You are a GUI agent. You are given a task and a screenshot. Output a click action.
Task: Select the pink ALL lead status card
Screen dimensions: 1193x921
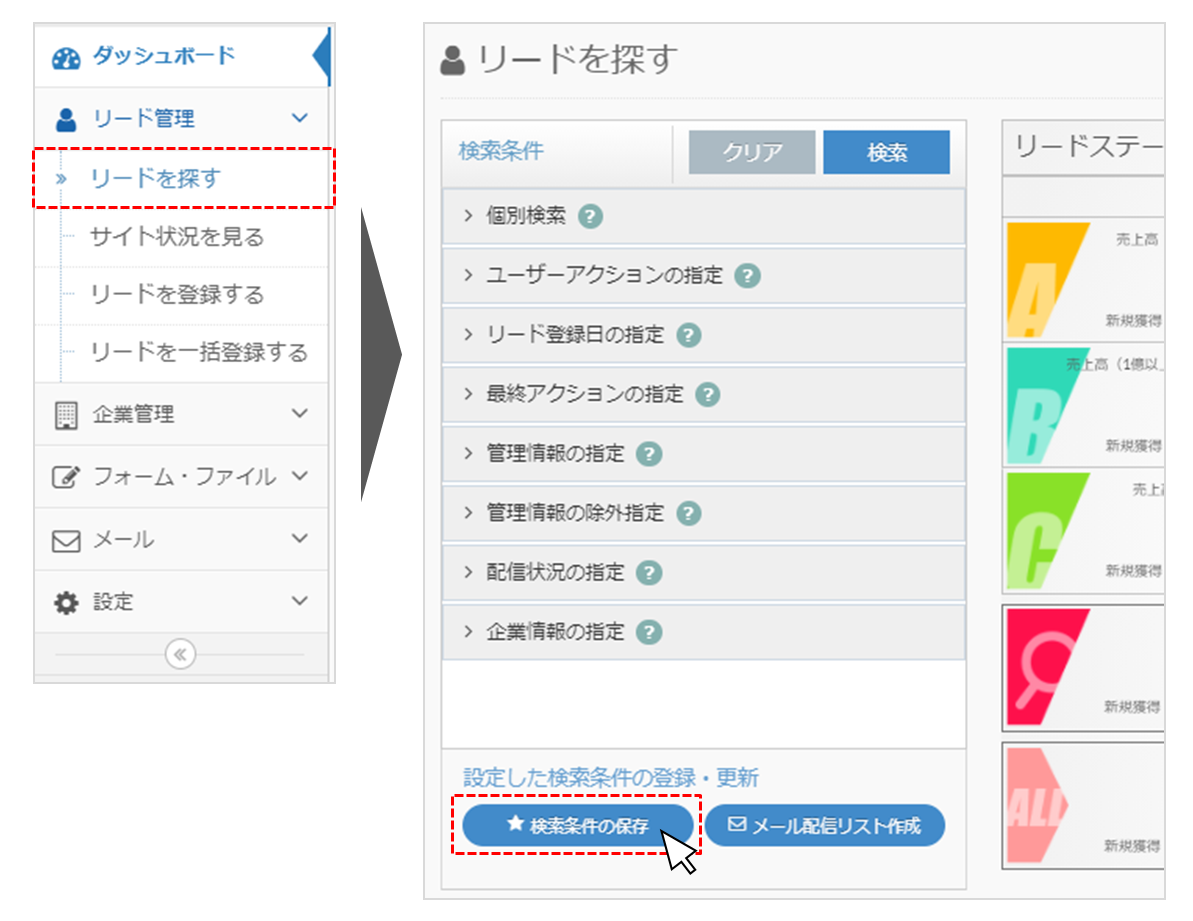click(1084, 805)
